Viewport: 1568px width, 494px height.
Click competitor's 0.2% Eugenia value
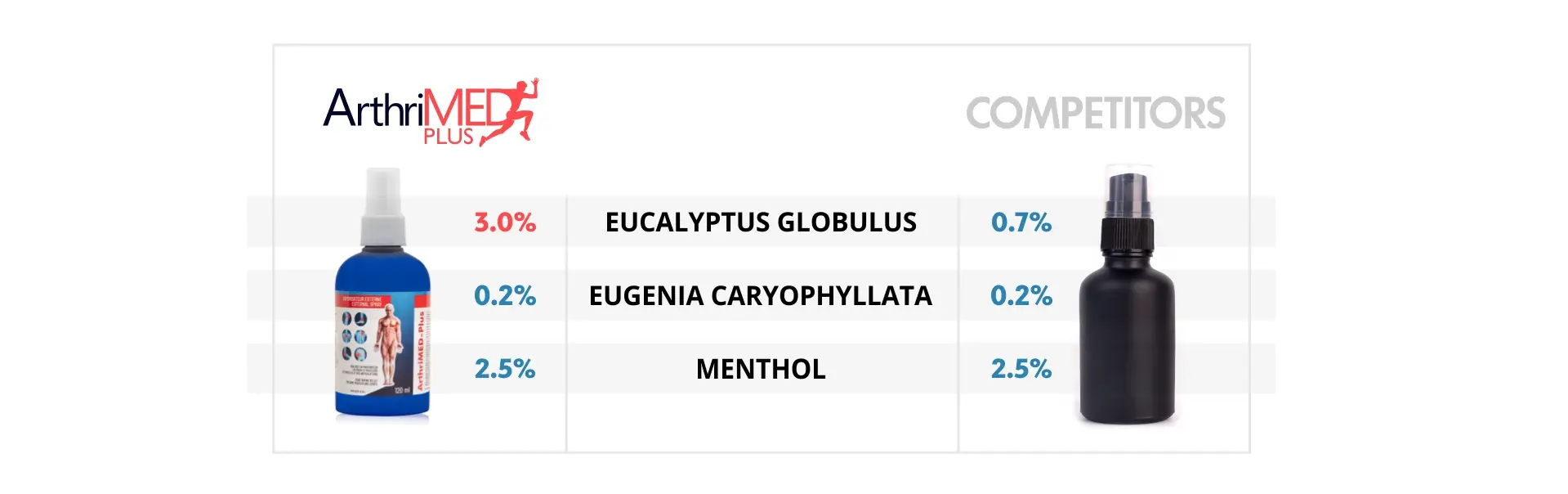1021,295
